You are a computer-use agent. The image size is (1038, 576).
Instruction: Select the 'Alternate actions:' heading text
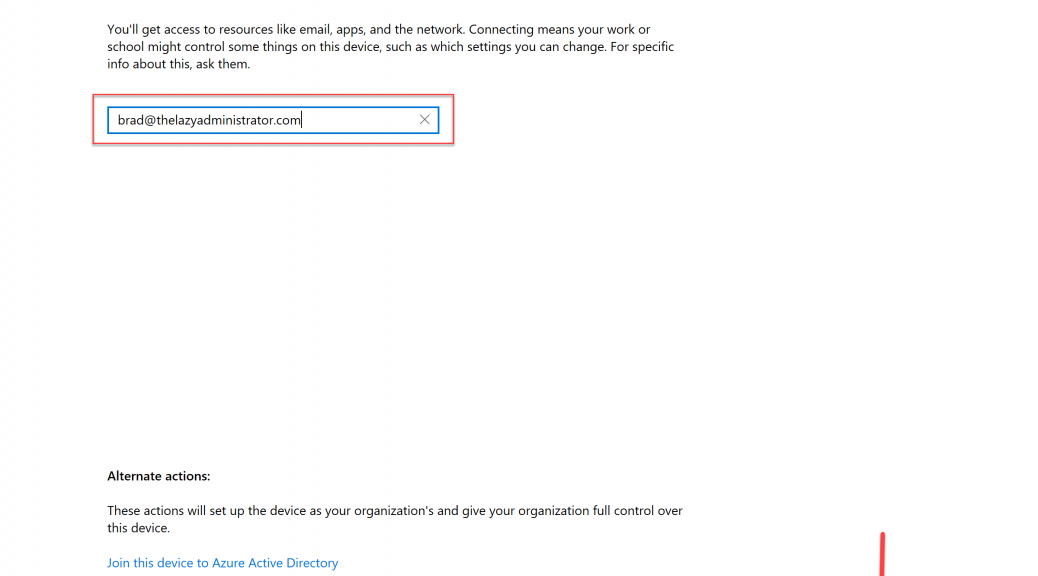(x=159, y=476)
